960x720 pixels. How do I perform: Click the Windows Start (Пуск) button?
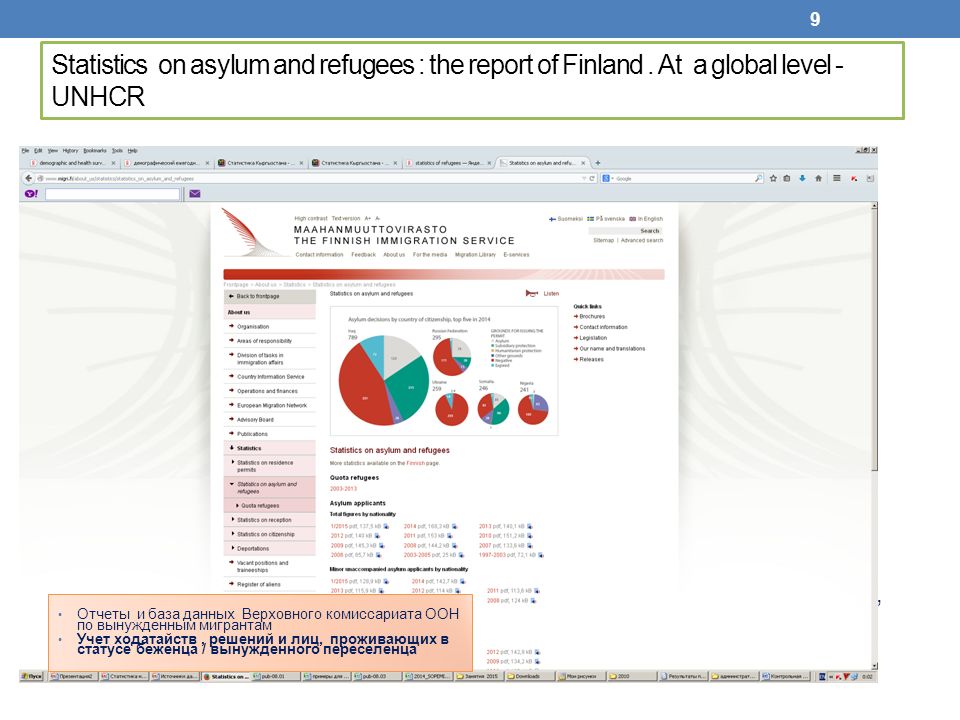32,677
